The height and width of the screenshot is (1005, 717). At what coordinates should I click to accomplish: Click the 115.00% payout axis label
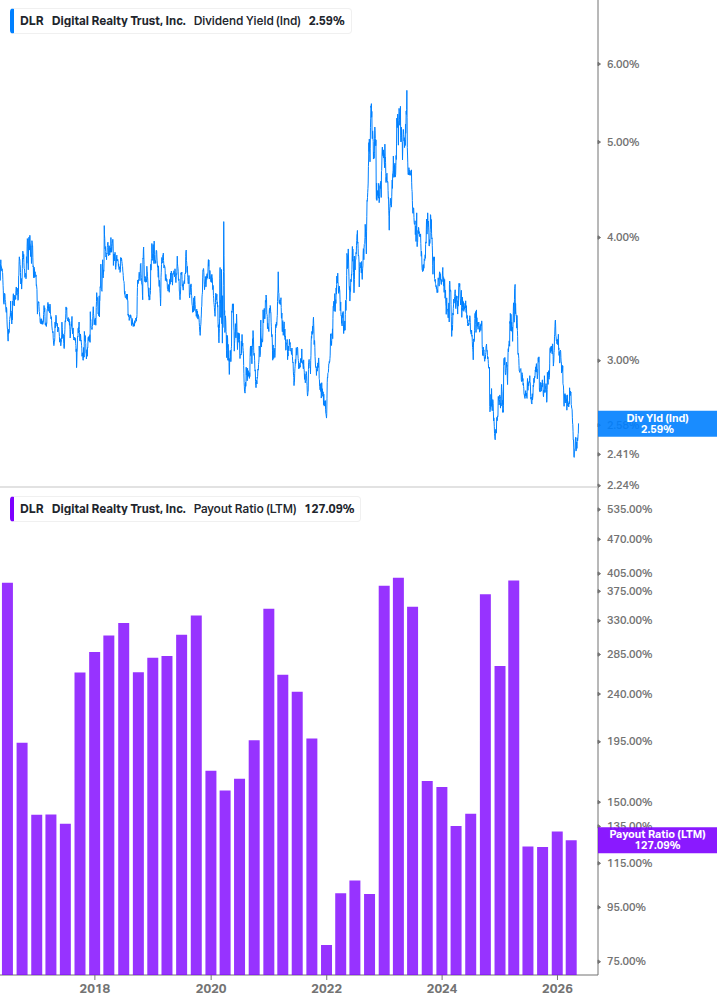(629, 863)
